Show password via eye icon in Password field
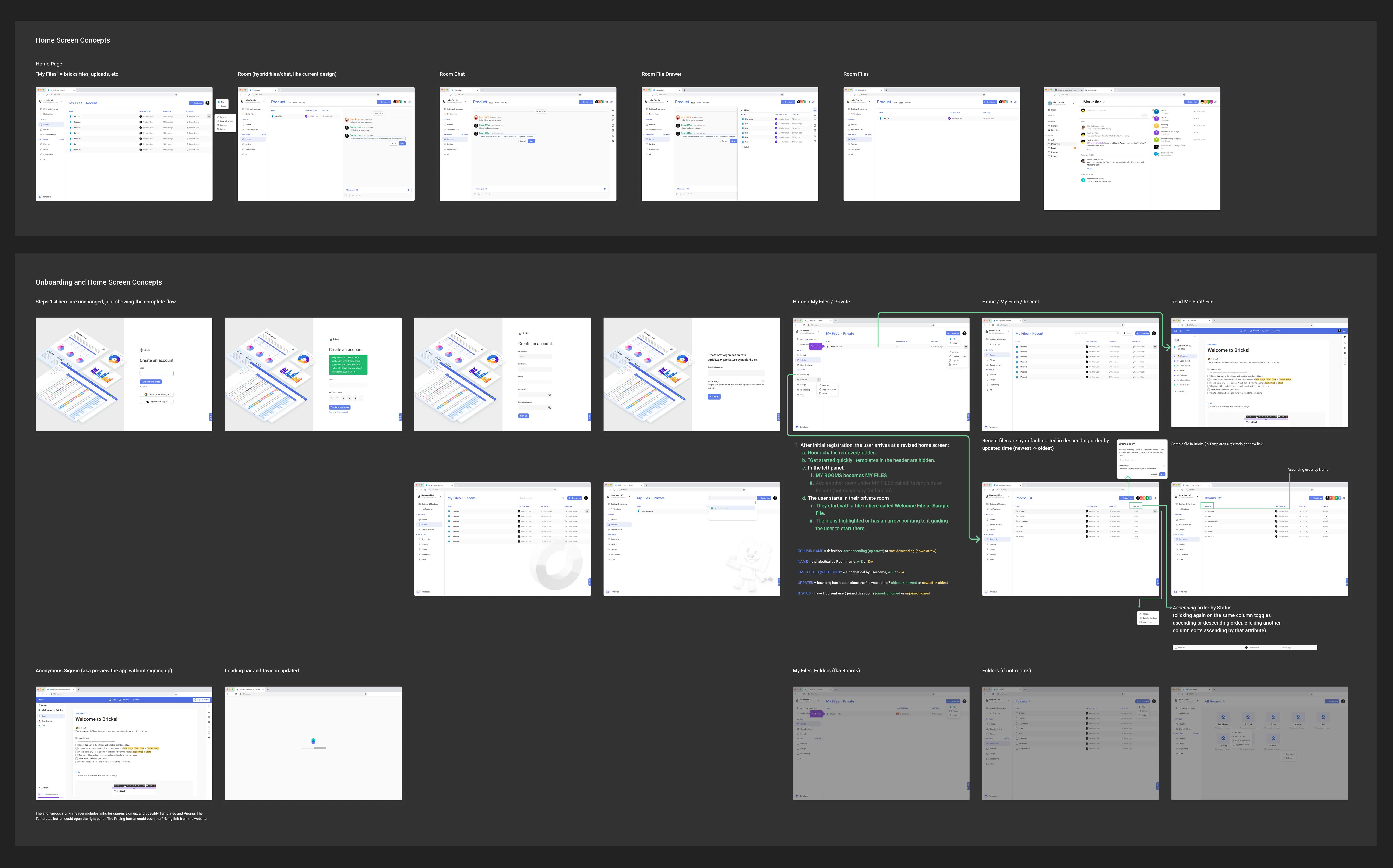The image size is (1393, 868). [x=550, y=395]
